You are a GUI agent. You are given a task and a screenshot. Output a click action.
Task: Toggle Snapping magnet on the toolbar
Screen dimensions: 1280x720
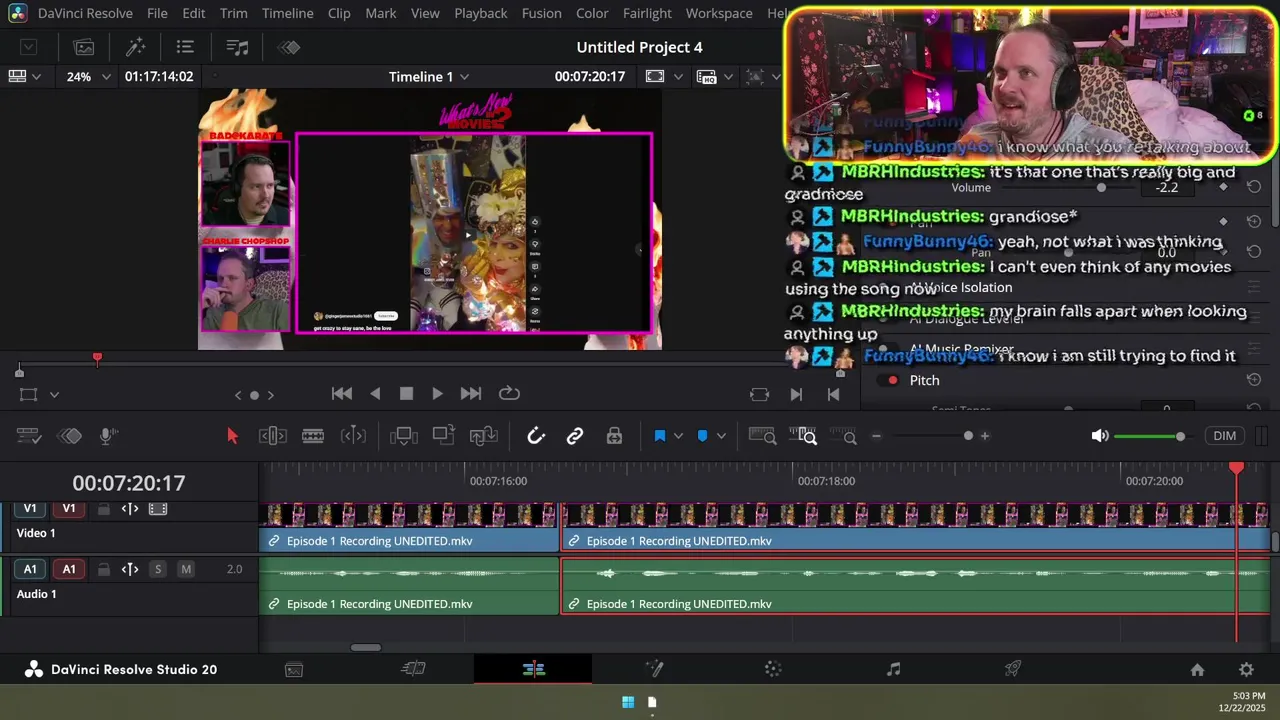click(536, 436)
